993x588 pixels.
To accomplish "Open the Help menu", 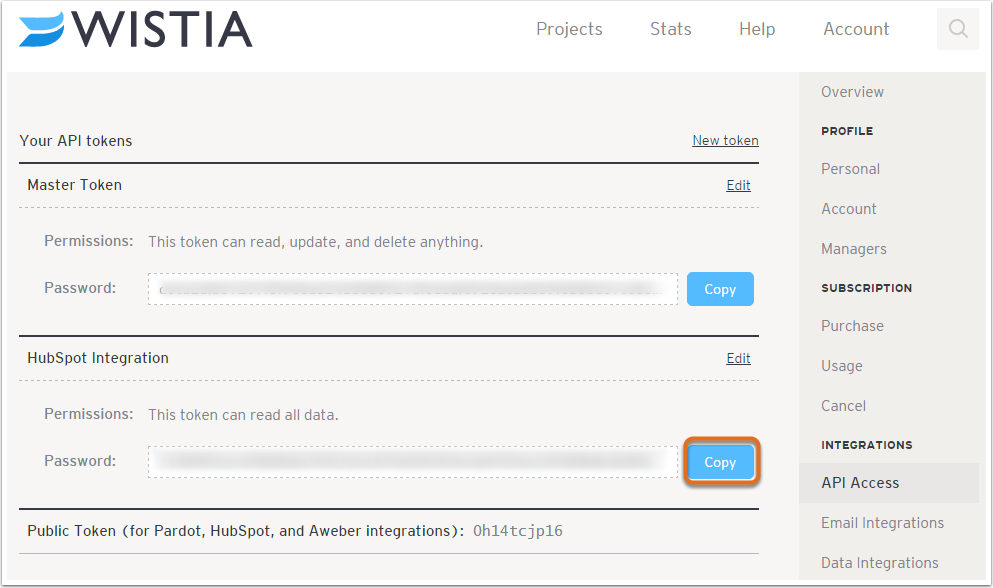I will point(757,29).
